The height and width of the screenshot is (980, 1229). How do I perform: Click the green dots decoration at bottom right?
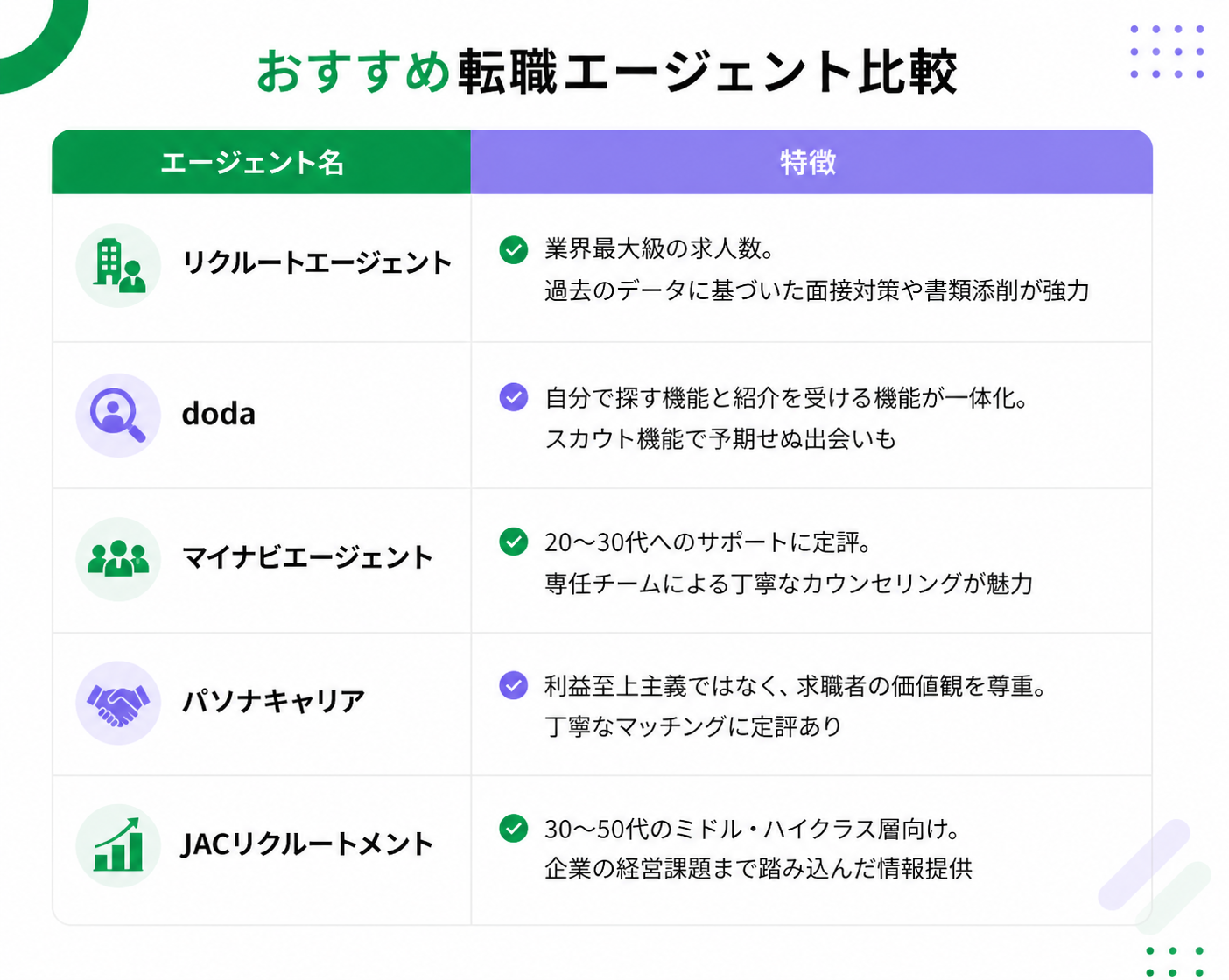pyautogui.click(x=1175, y=961)
